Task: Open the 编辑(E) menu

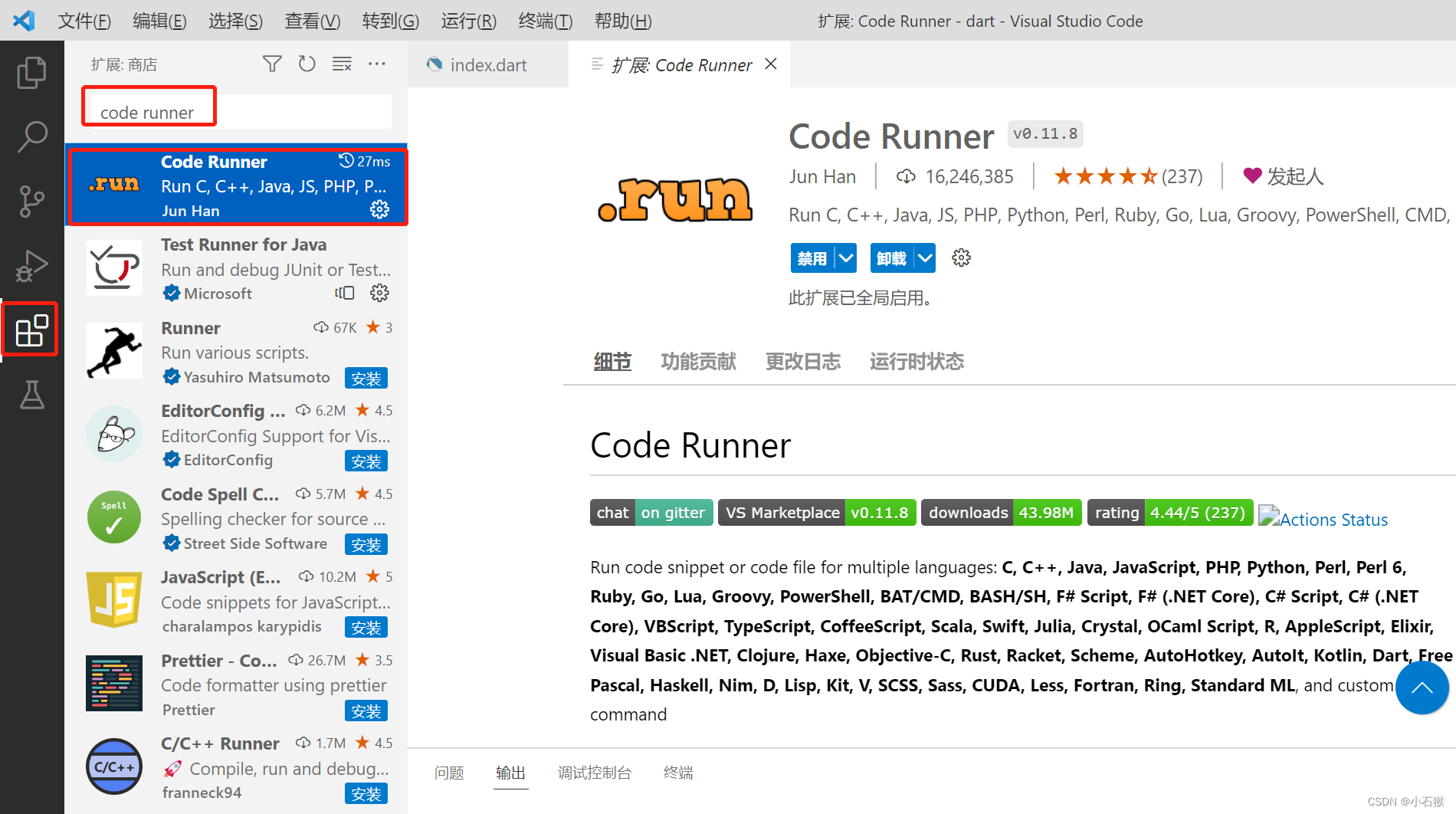Action: 159,21
